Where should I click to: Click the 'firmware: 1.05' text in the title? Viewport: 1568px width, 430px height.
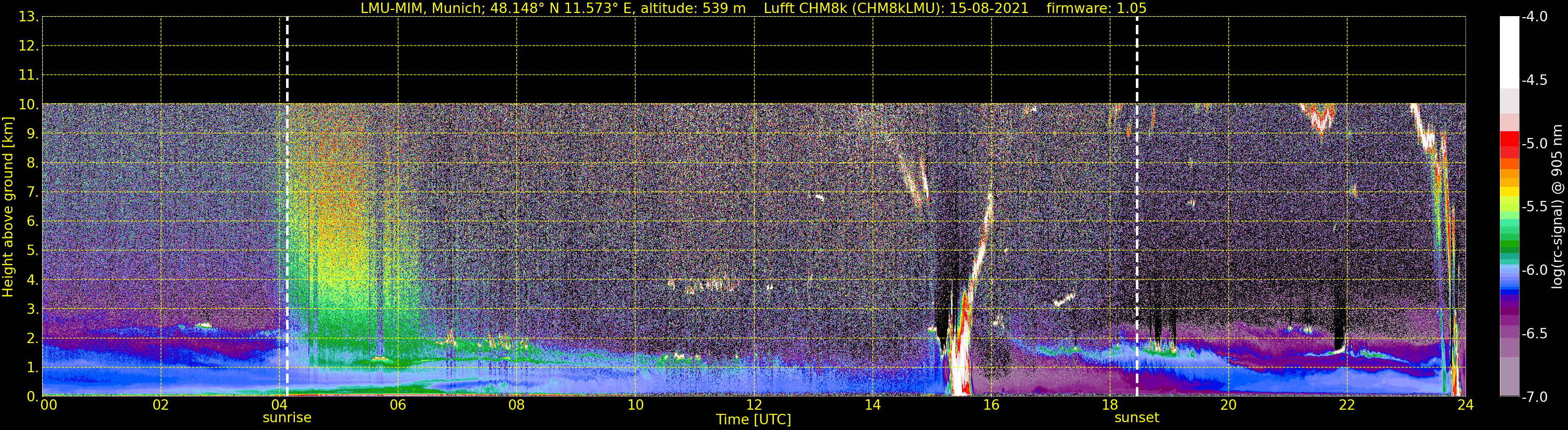(x=1096, y=8)
